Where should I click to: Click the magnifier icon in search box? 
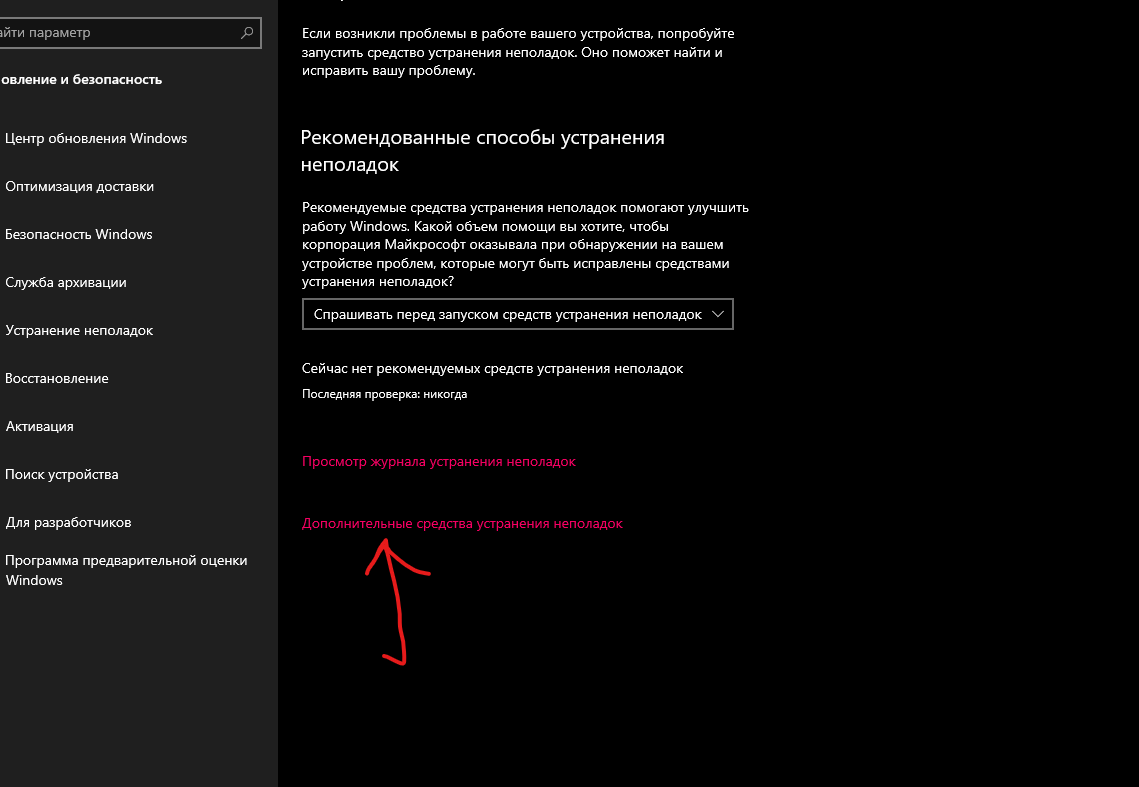247,33
